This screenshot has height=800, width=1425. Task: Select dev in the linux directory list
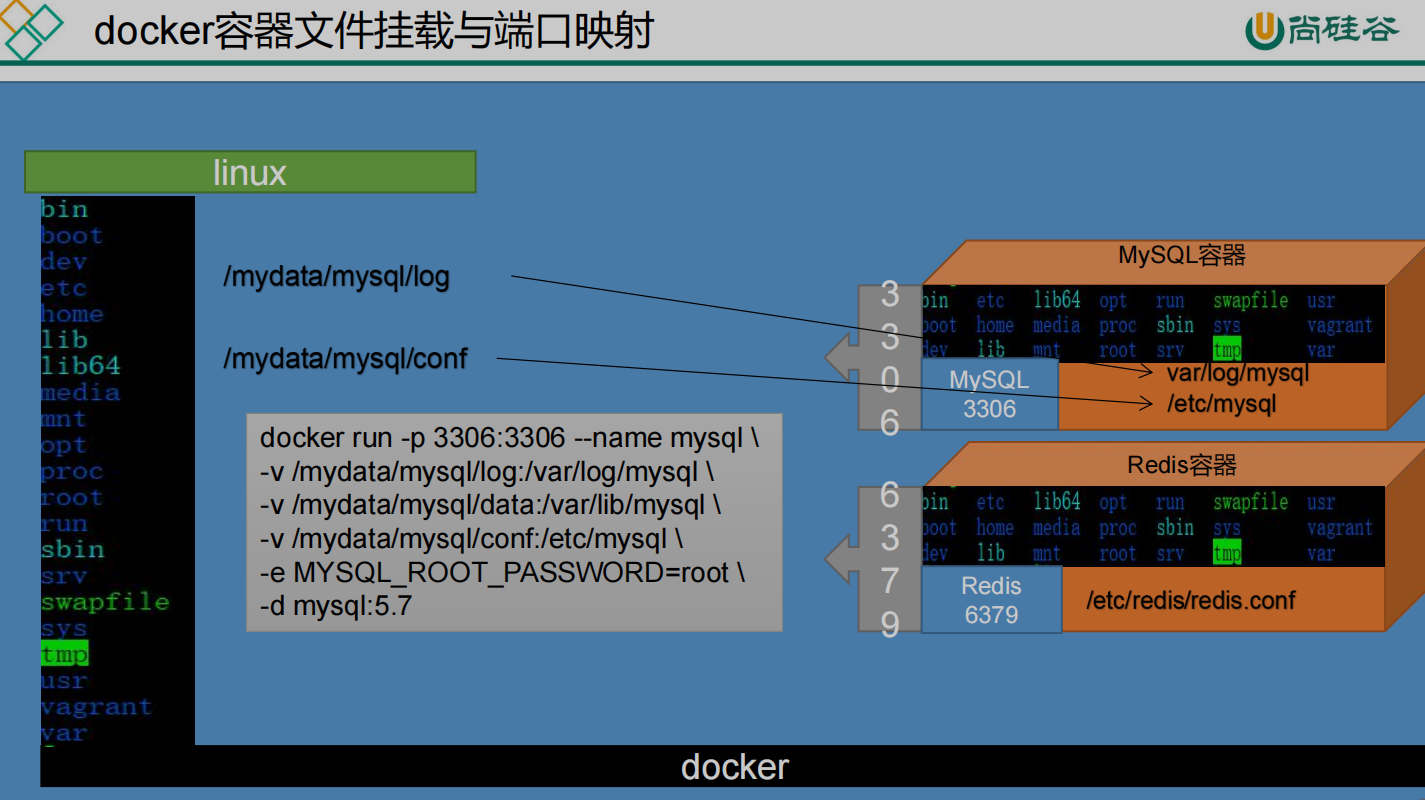pos(64,262)
